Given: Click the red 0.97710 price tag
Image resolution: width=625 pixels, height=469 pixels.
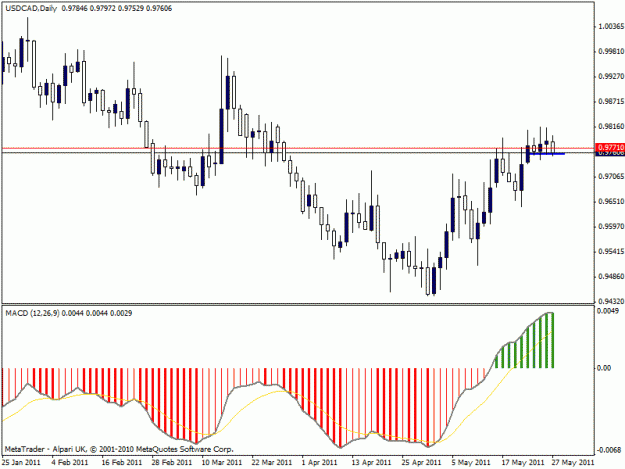Looking at the screenshot, I should click(610, 147).
